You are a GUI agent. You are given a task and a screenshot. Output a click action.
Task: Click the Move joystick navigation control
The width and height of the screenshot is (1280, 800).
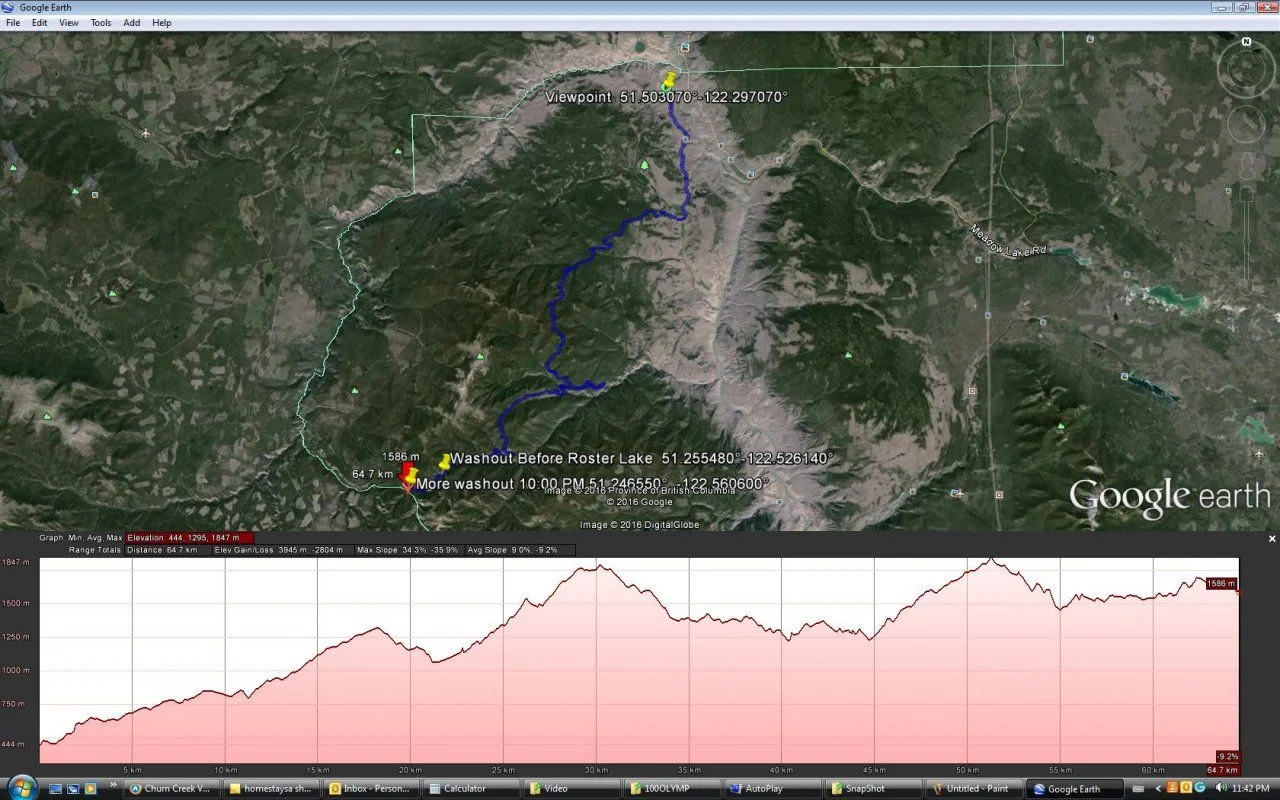pos(1246,124)
